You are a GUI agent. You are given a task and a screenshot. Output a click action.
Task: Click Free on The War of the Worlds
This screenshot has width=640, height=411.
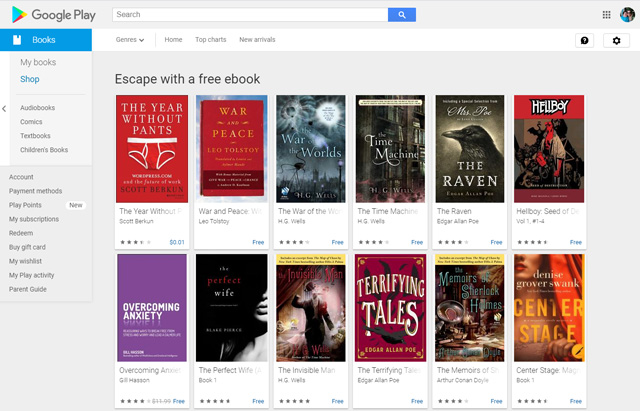(x=338, y=242)
